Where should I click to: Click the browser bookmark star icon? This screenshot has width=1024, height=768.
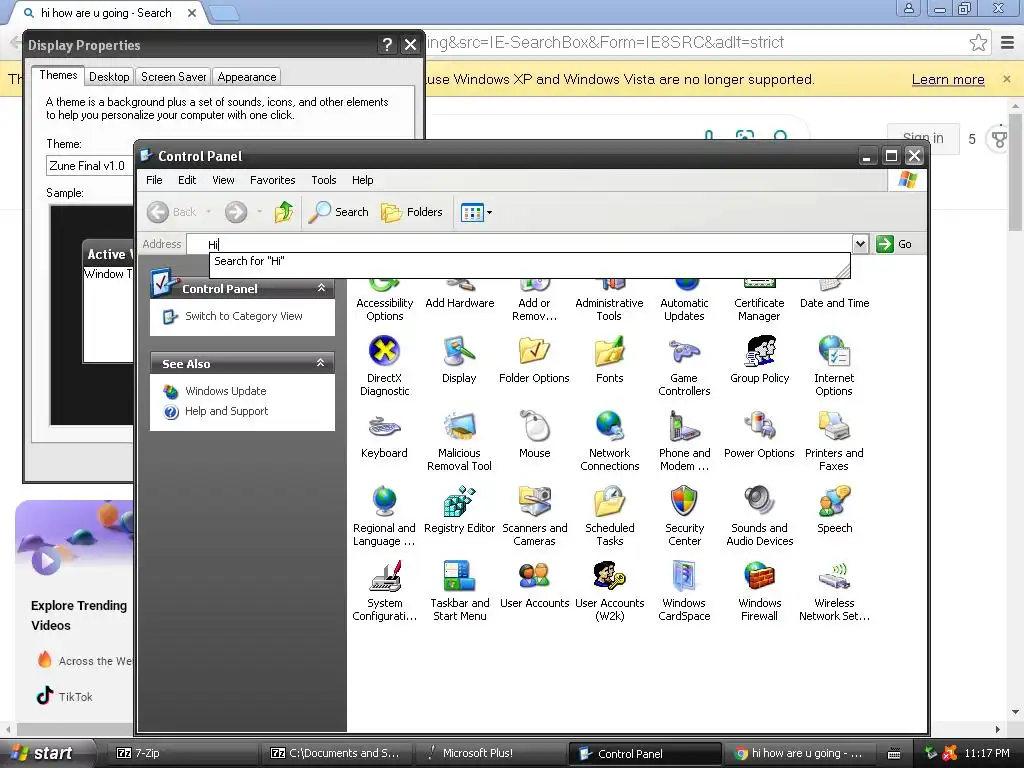978,43
